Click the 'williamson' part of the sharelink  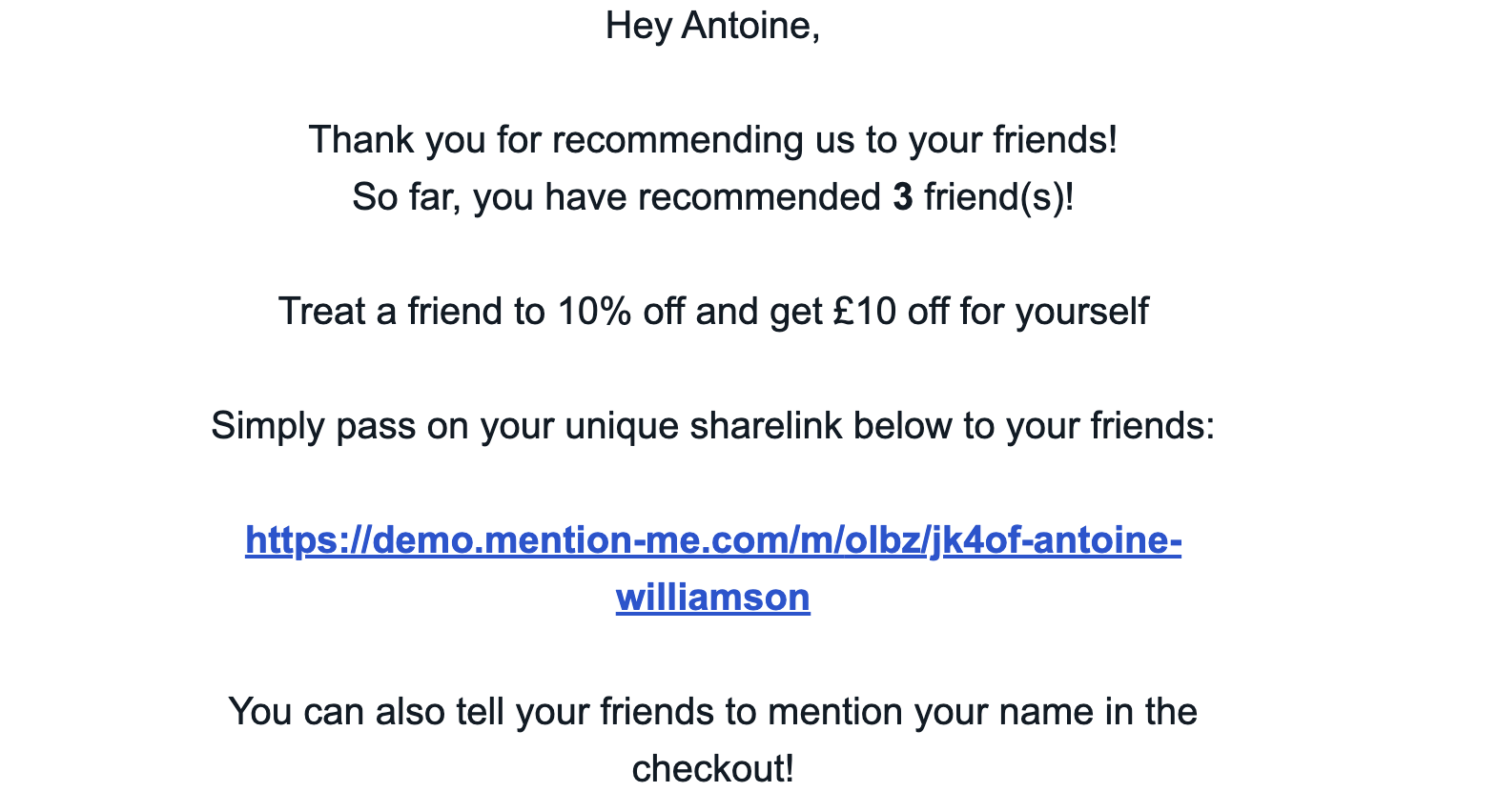tap(713, 598)
